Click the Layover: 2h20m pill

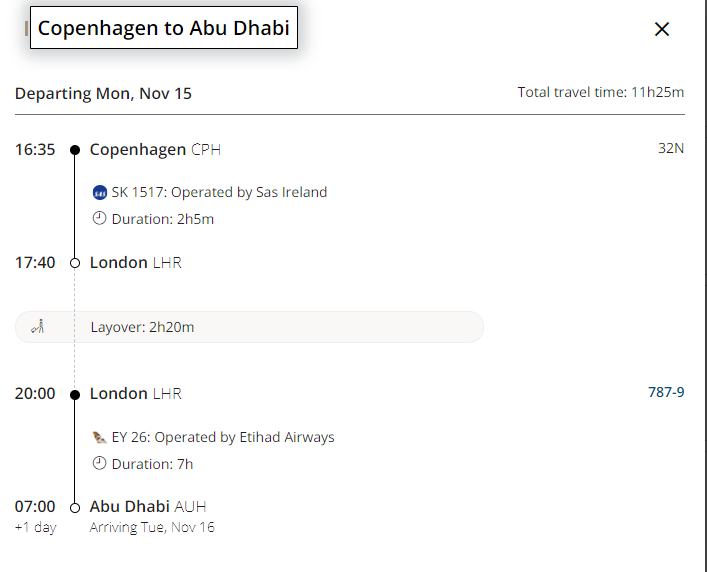click(249, 326)
